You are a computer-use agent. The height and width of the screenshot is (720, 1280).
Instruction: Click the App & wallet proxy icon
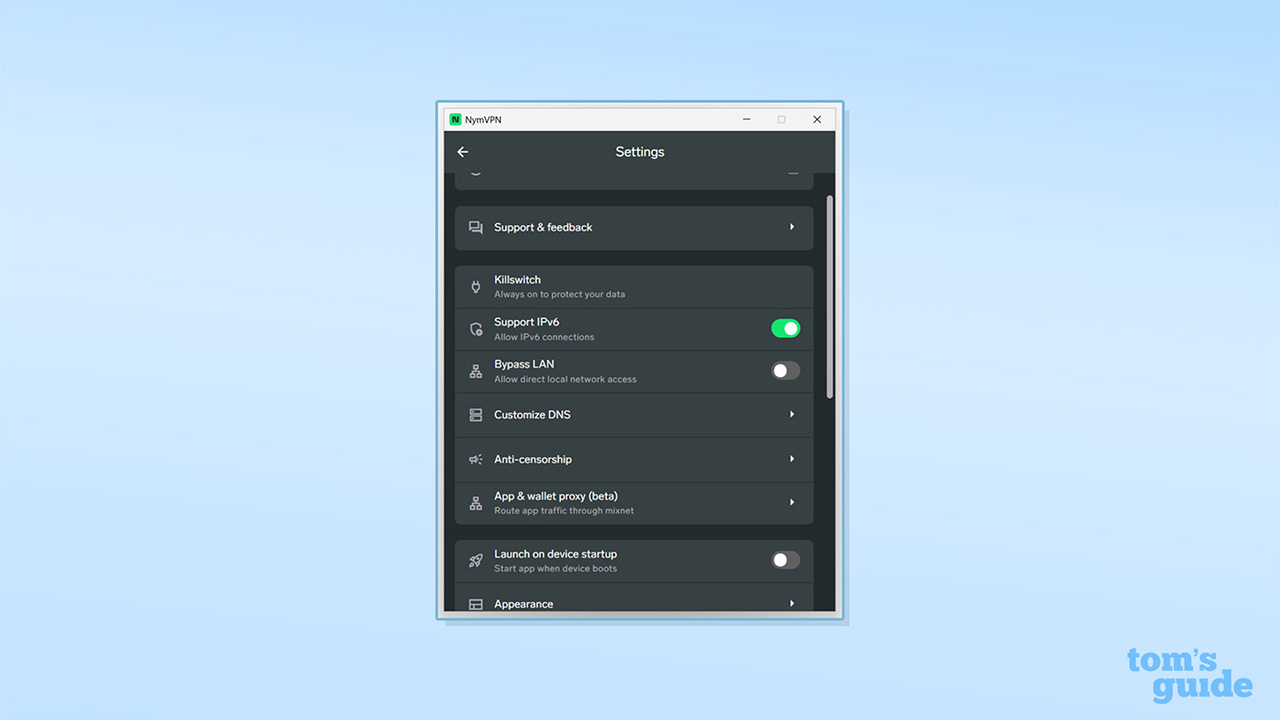[476, 503]
